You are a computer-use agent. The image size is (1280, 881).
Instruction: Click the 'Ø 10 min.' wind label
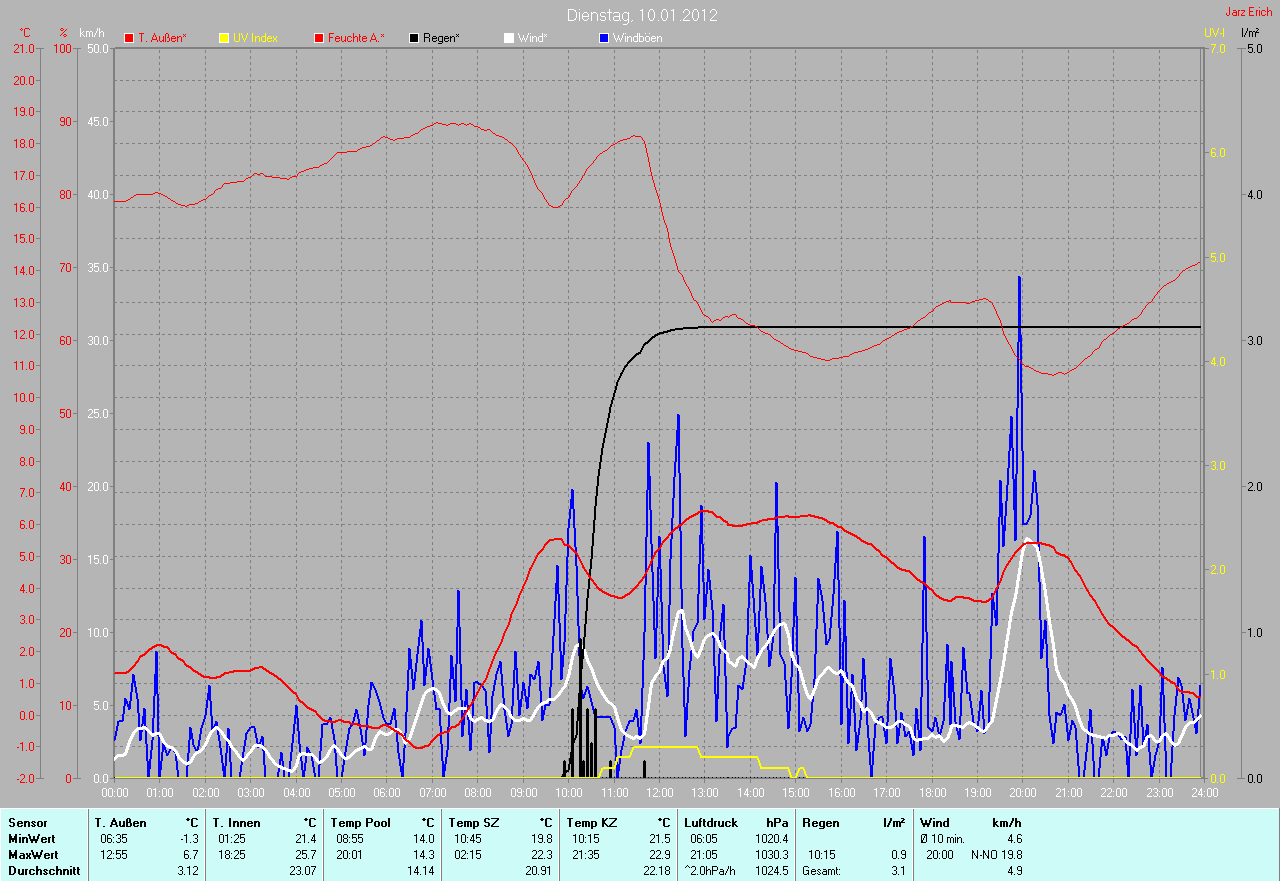click(944, 839)
